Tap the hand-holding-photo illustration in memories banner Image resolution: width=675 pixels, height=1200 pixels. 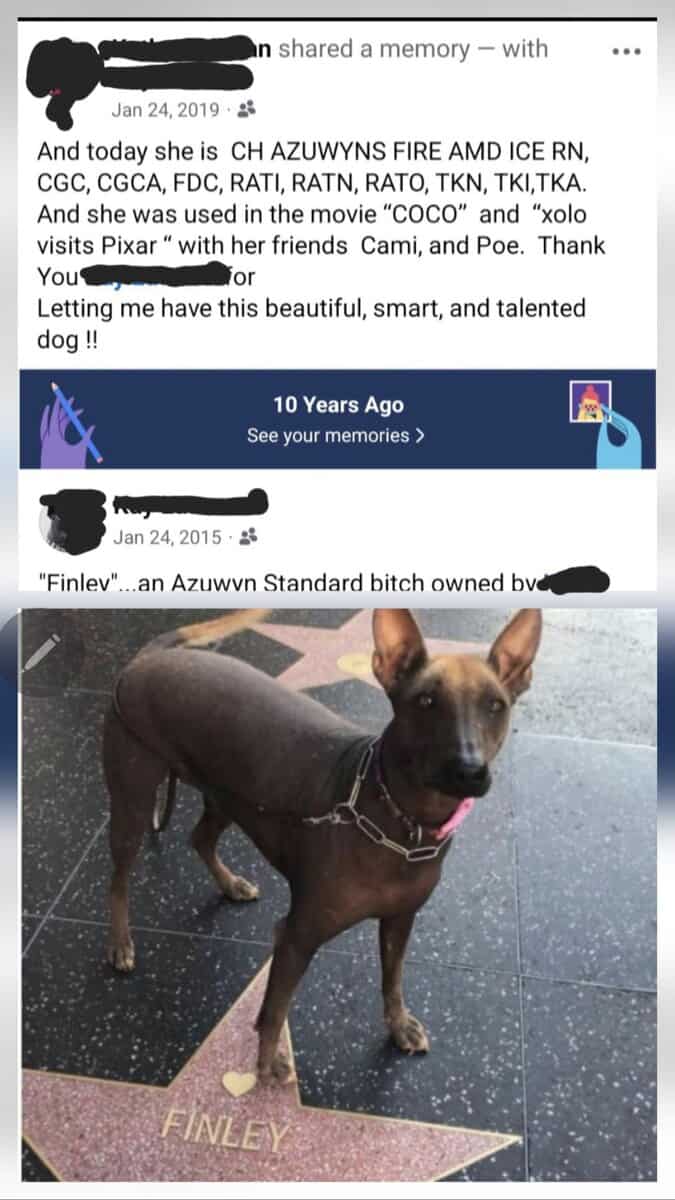(x=610, y=420)
